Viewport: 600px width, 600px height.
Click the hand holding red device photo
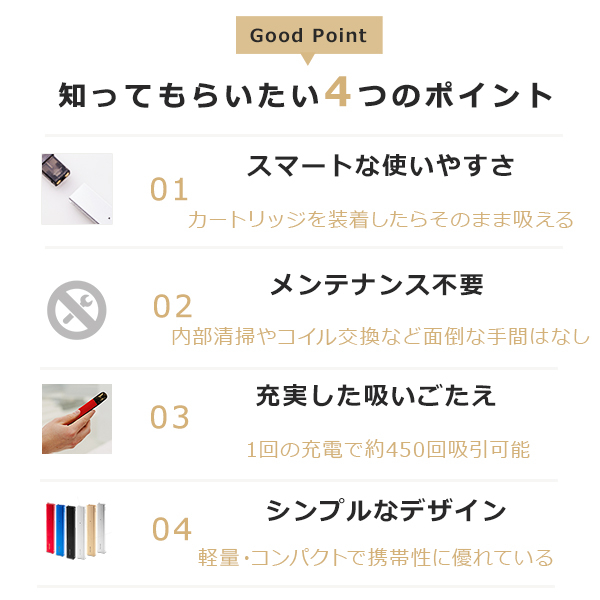coord(77,418)
